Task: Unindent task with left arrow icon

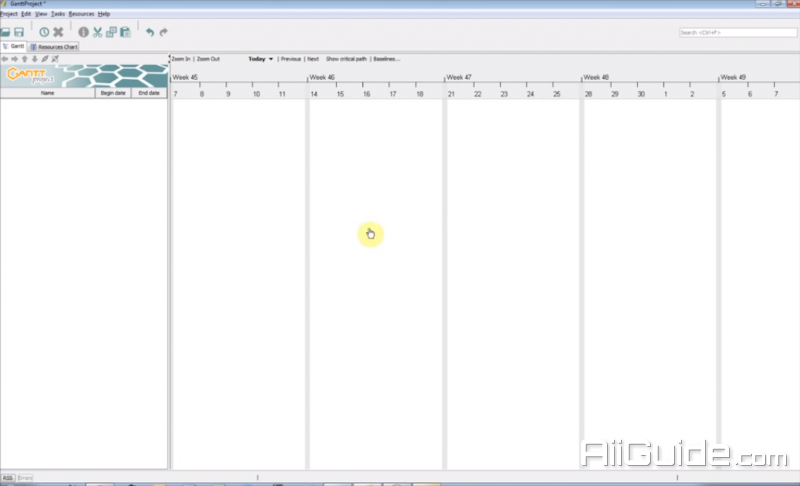Action: point(5,59)
